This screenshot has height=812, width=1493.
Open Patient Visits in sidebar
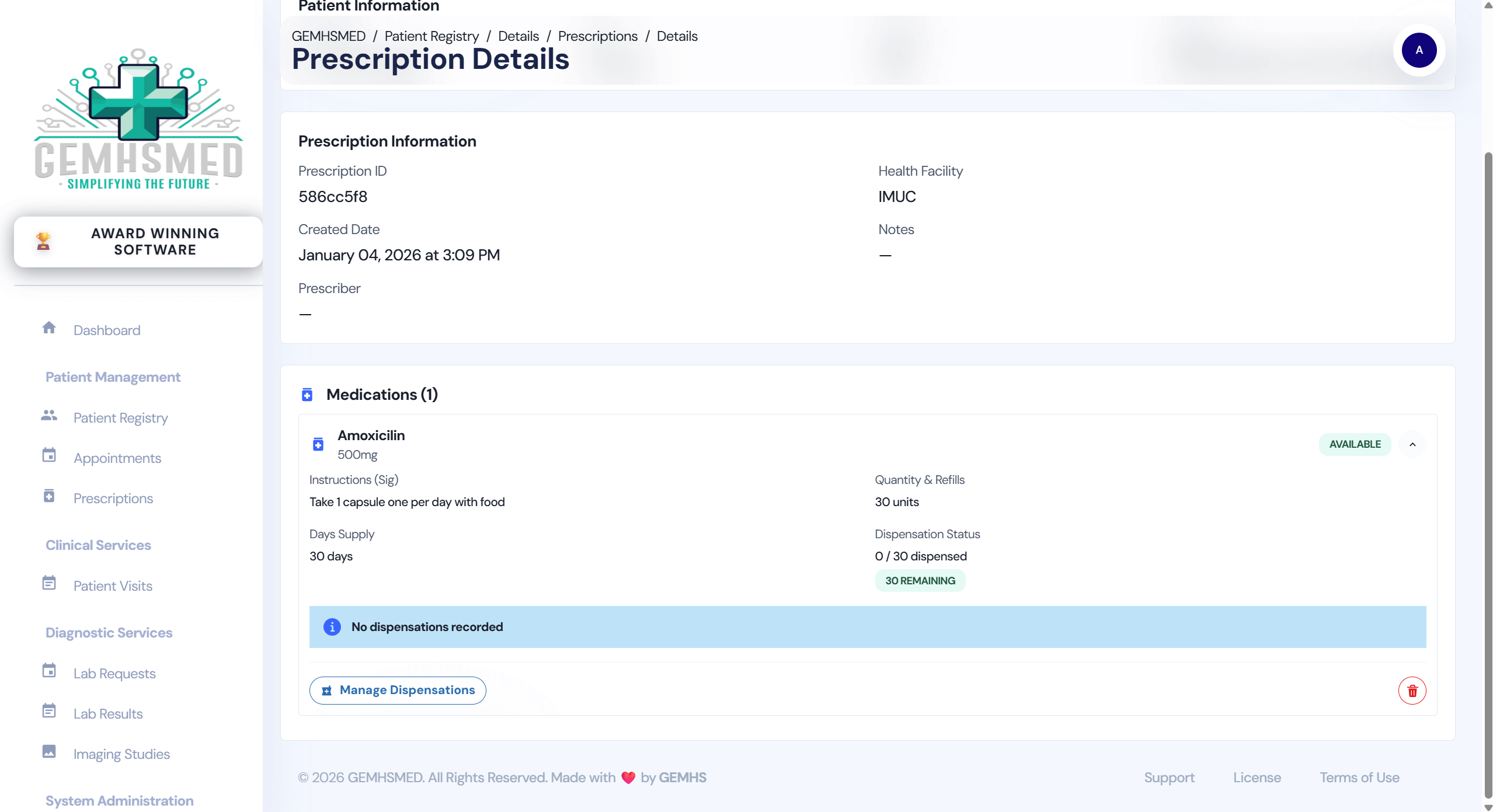[113, 586]
